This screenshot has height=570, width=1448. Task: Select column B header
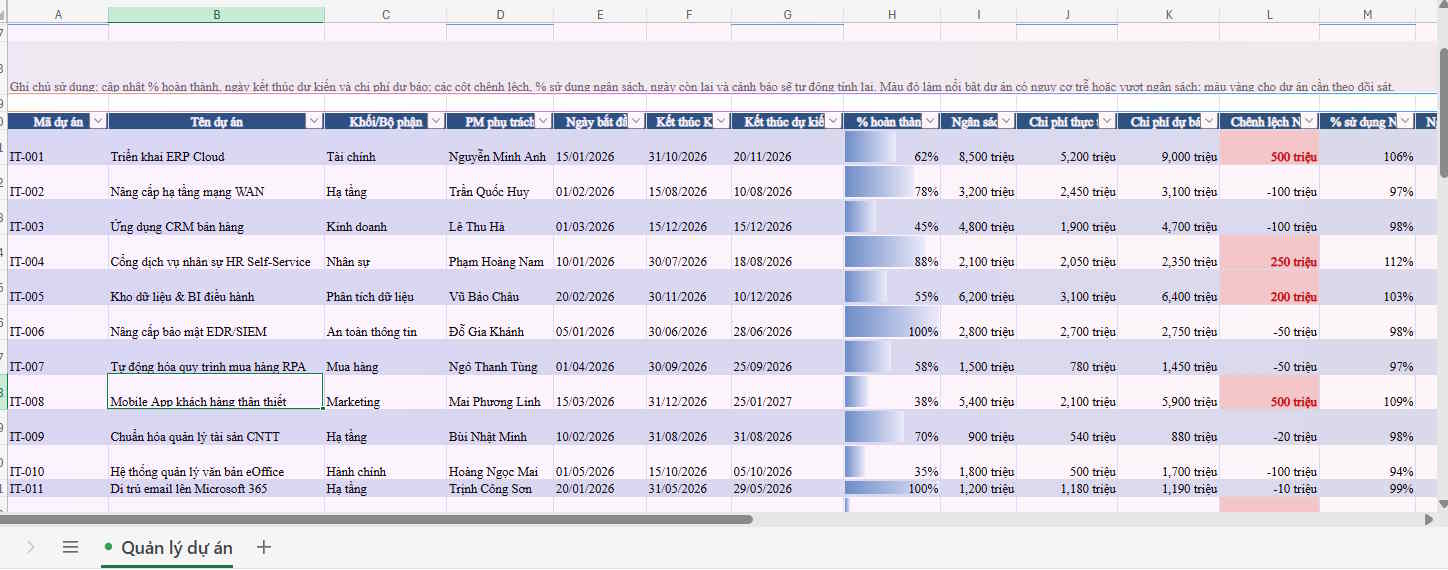click(216, 15)
